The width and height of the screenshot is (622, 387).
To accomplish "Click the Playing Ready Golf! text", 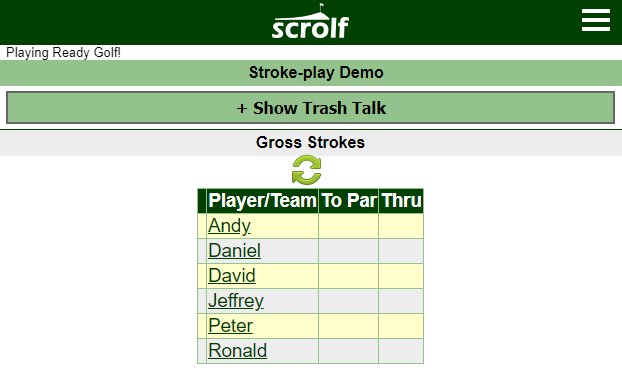I will (63, 52).
